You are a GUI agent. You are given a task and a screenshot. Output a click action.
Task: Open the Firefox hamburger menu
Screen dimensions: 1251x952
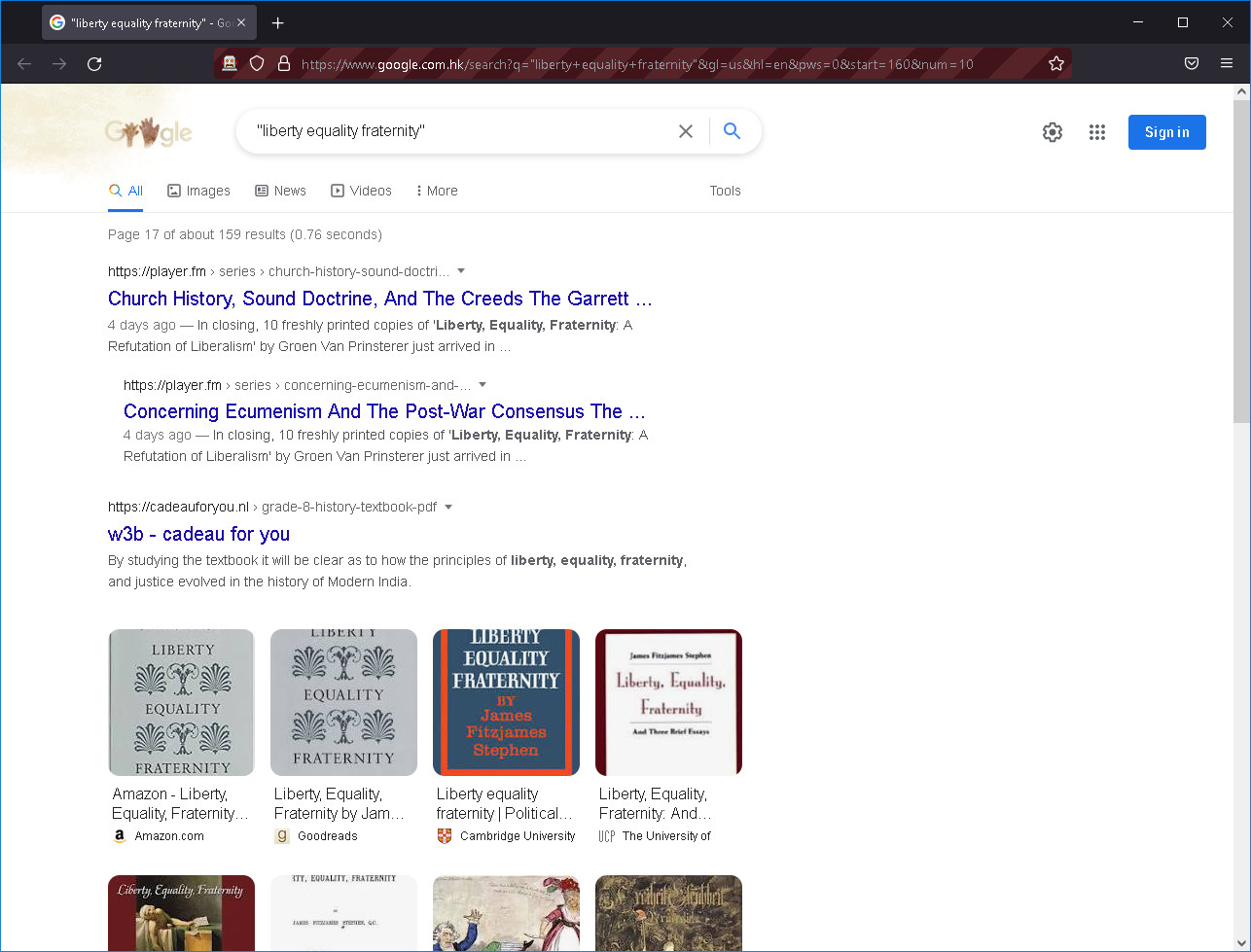(1227, 64)
